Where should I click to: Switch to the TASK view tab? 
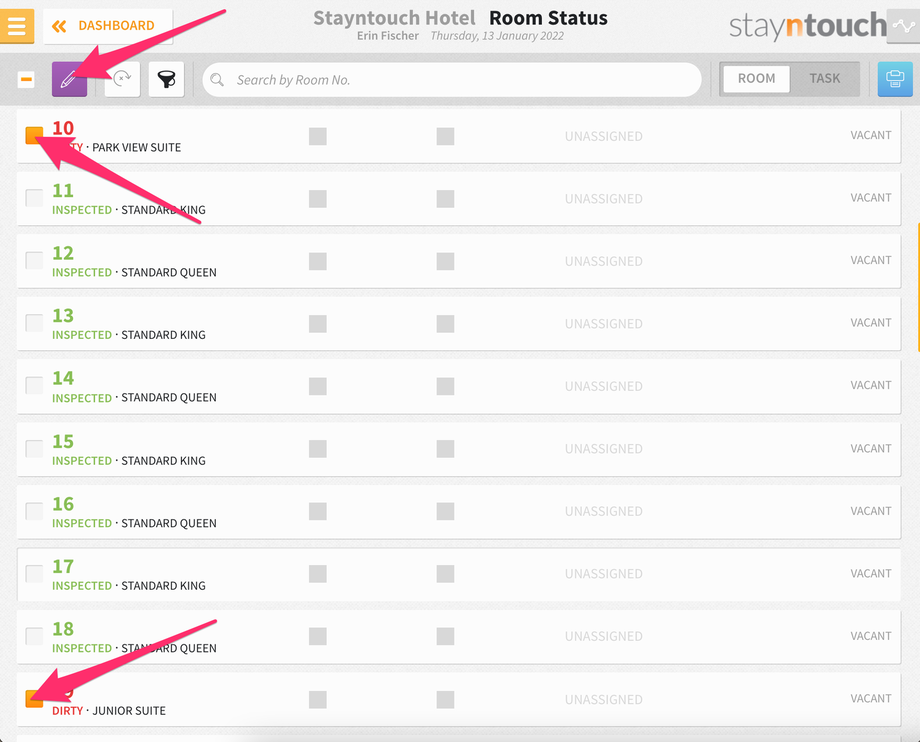[x=824, y=79]
